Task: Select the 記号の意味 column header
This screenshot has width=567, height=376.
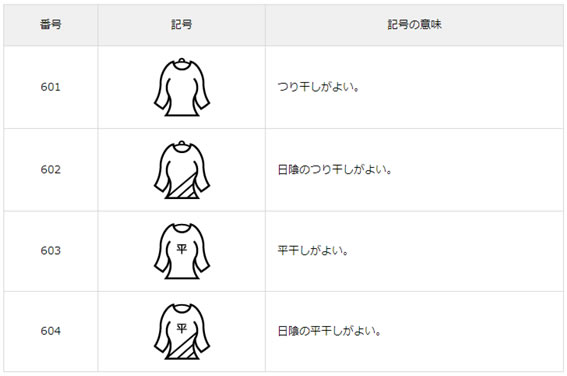Action: click(414, 25)
